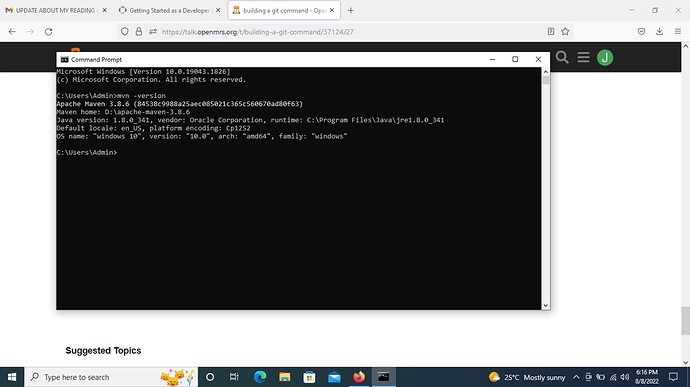Reload the page with the refresh icon
The image size is (690, 387).
[x=48, y=32]
